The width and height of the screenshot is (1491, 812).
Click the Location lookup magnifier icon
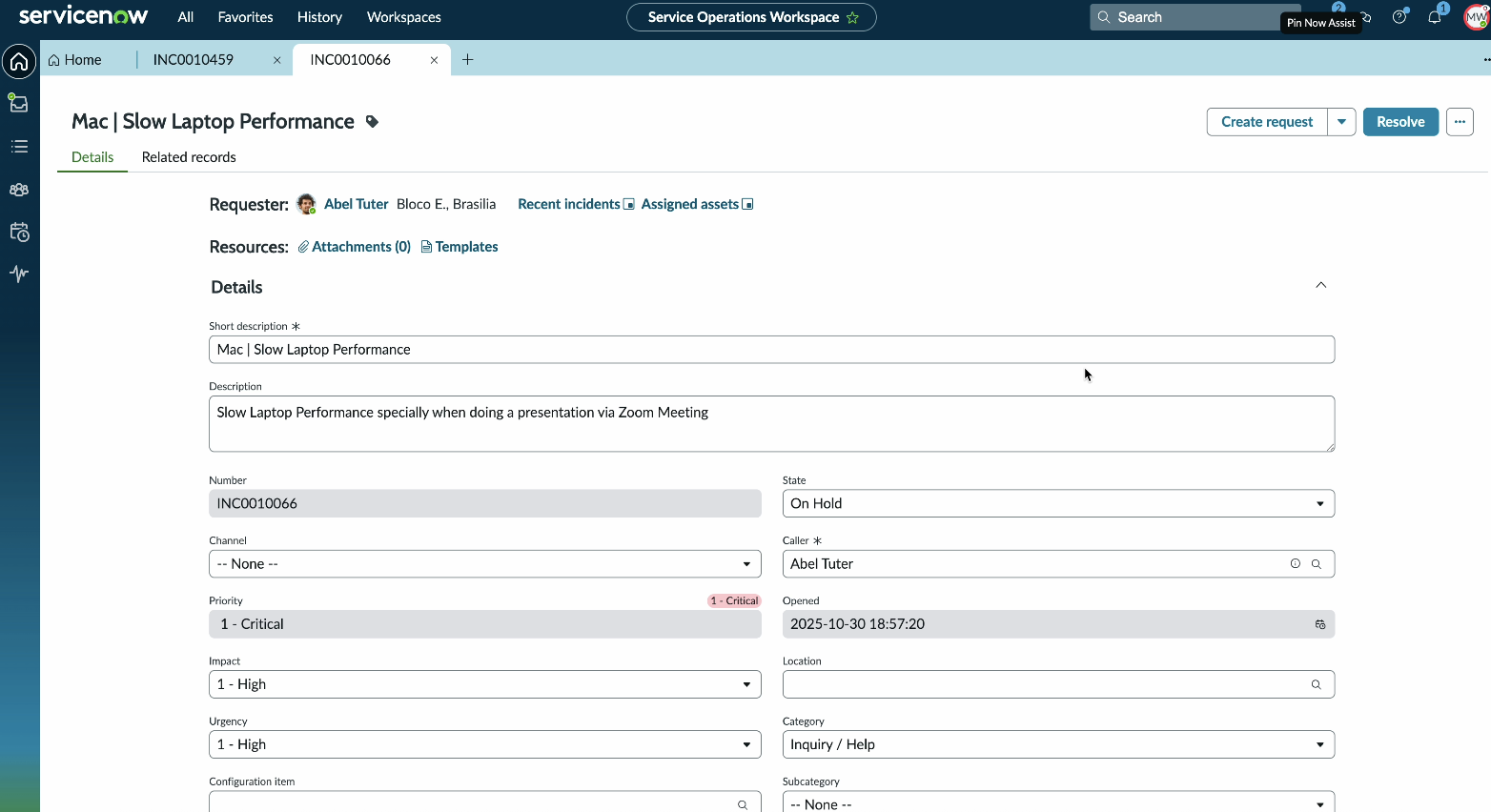(x=1317, y=684)
